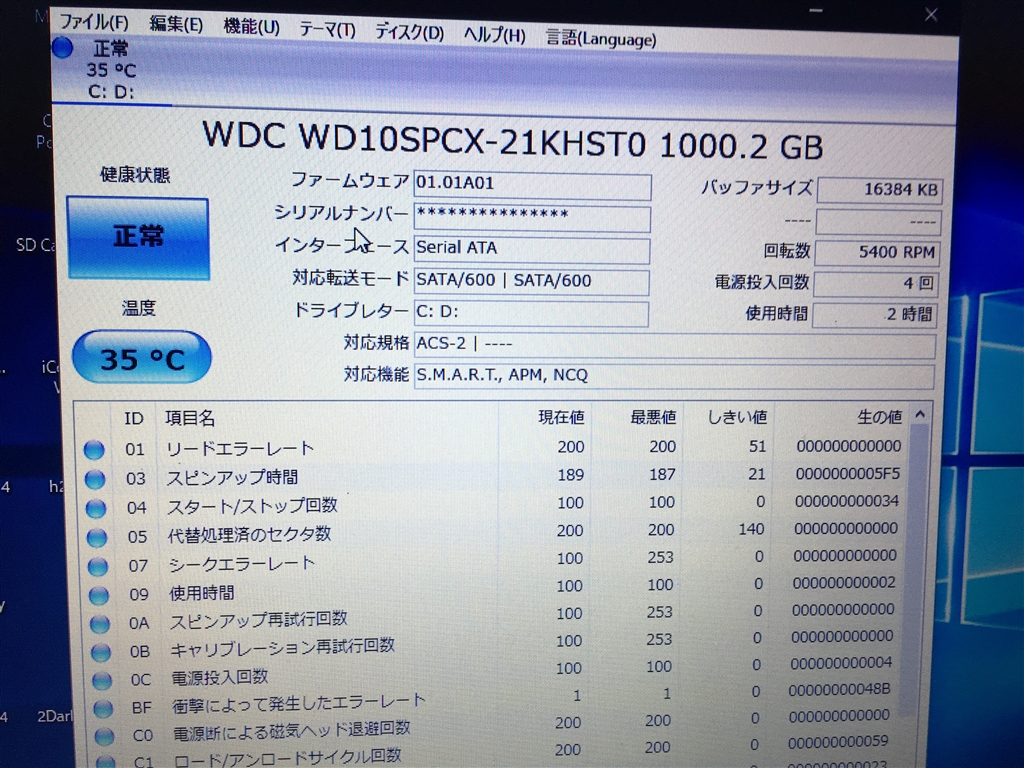This screenshot has width=1024, height=768.
Task: Click the status circle for ID BF
Action: [103, 709]
